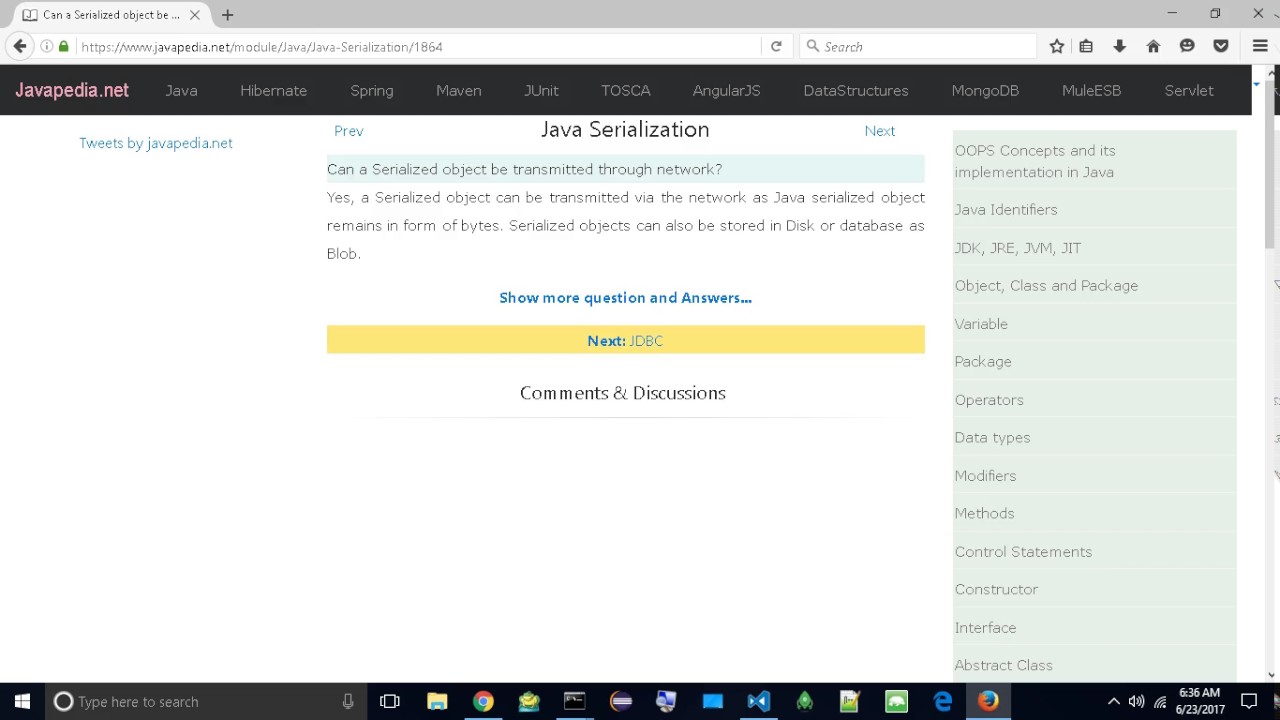Click the green padlock security icon
This screenshot has height=720, width=1280.
[64, 46]
